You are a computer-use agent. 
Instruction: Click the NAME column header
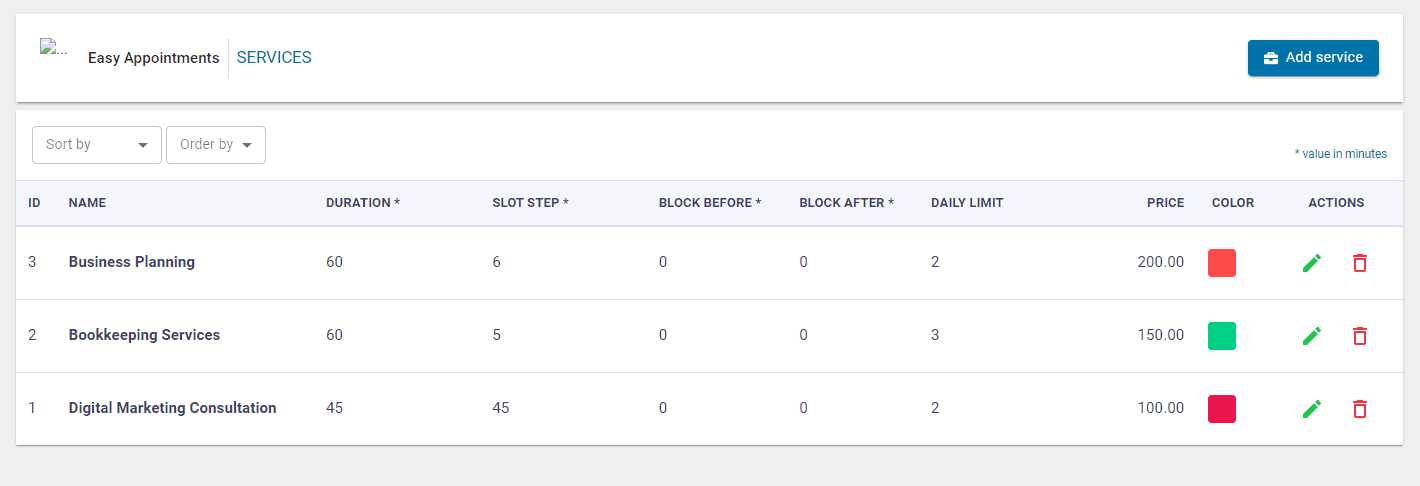(x=87, y=203)
